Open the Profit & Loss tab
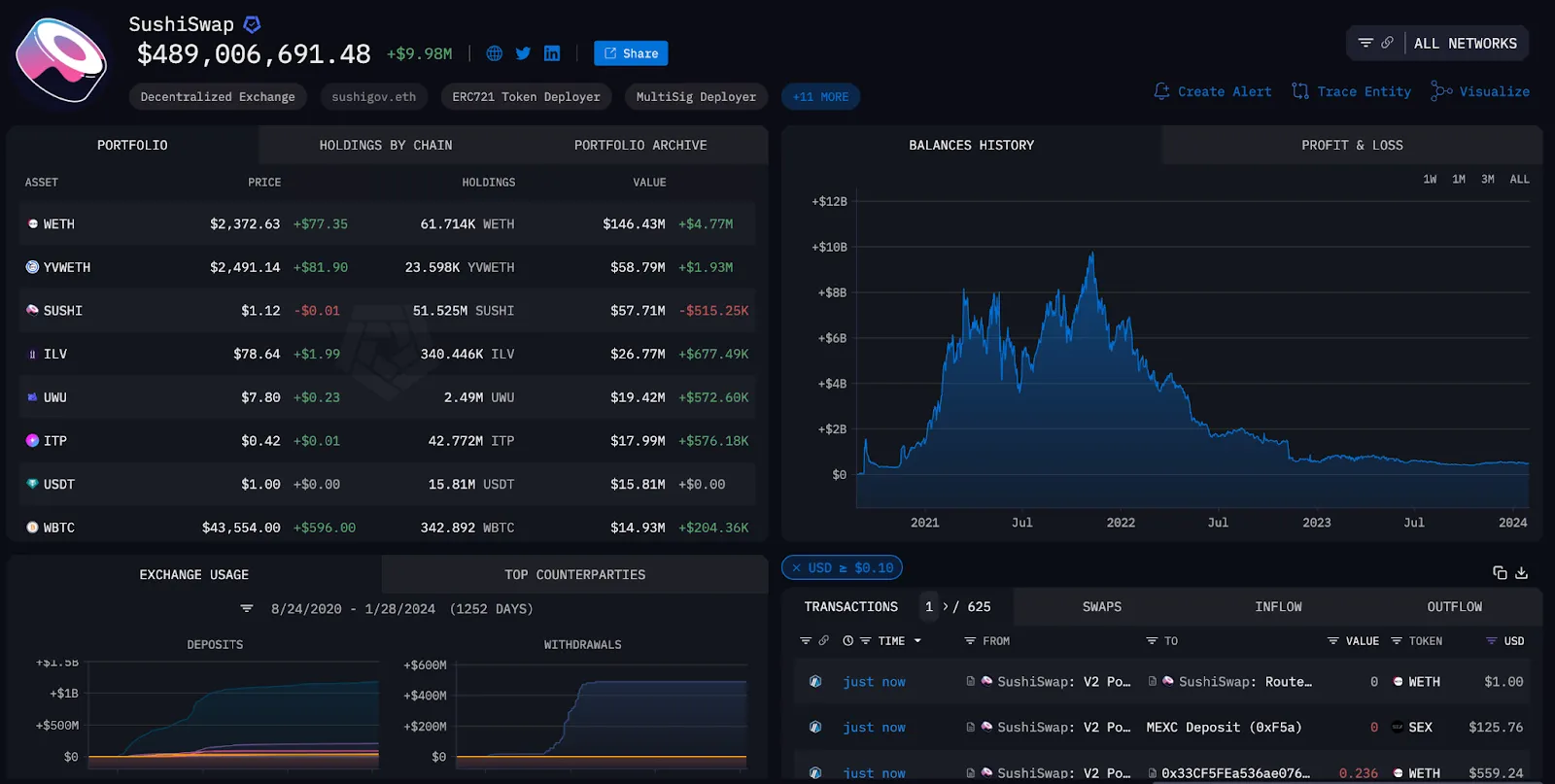The width and height of the screenshot is (1555, 784). 1352,146
